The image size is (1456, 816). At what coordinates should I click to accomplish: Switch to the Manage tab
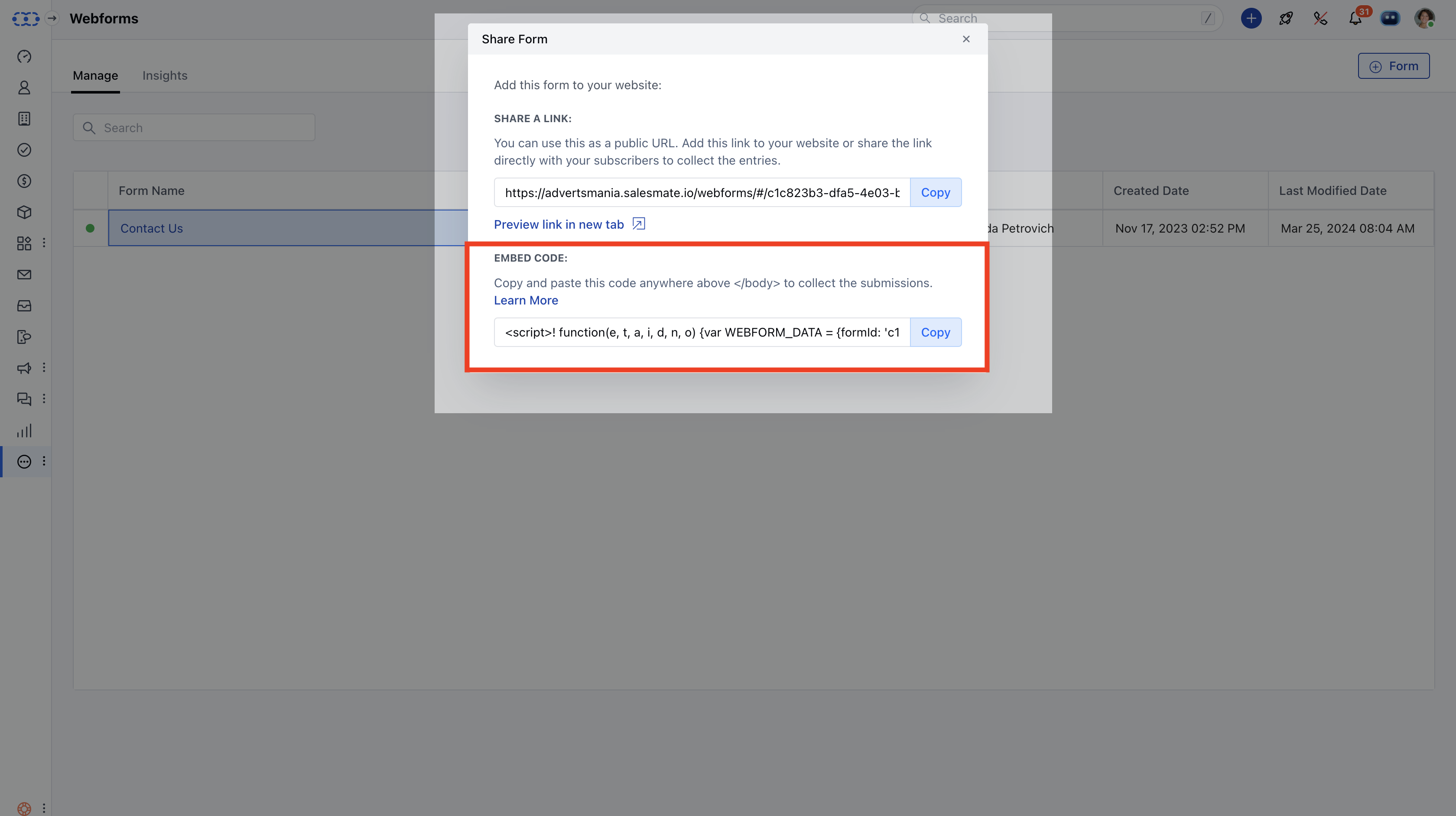[95, 76]
